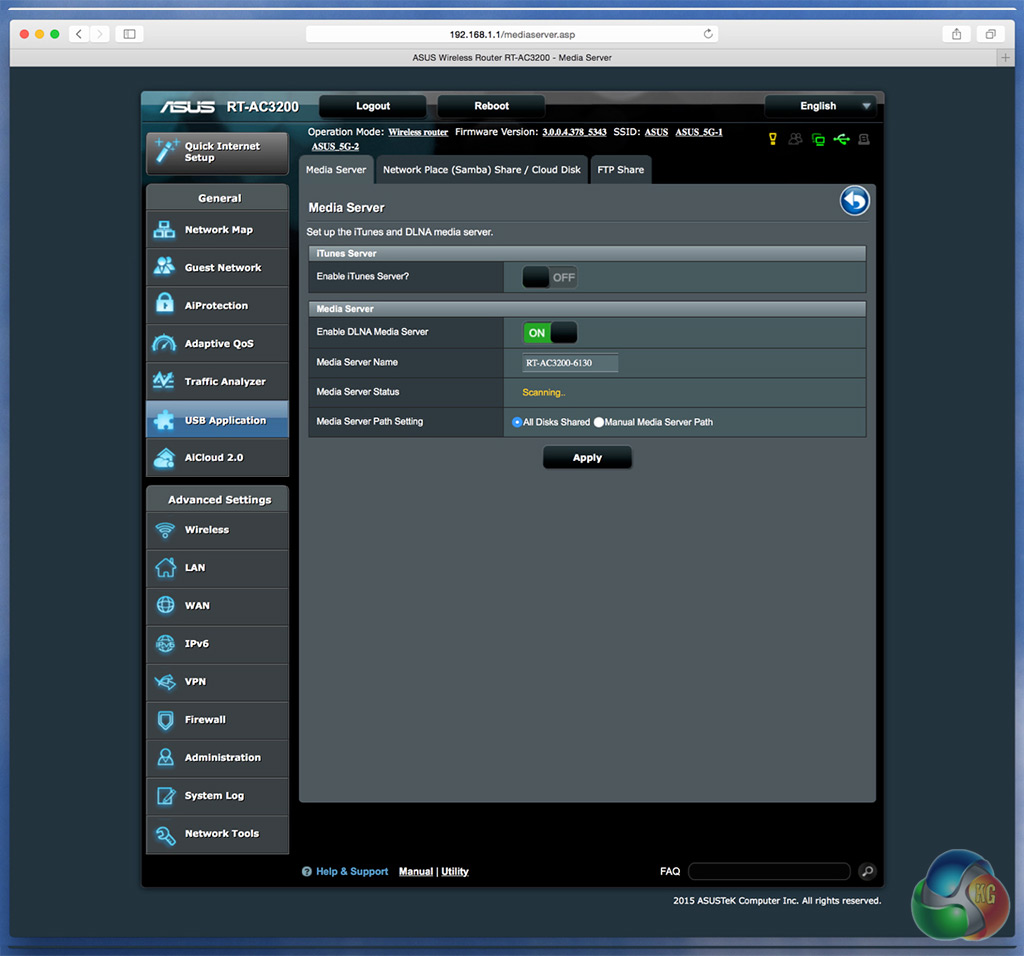Click the yellow internet status icon

[x=773, y=139]
